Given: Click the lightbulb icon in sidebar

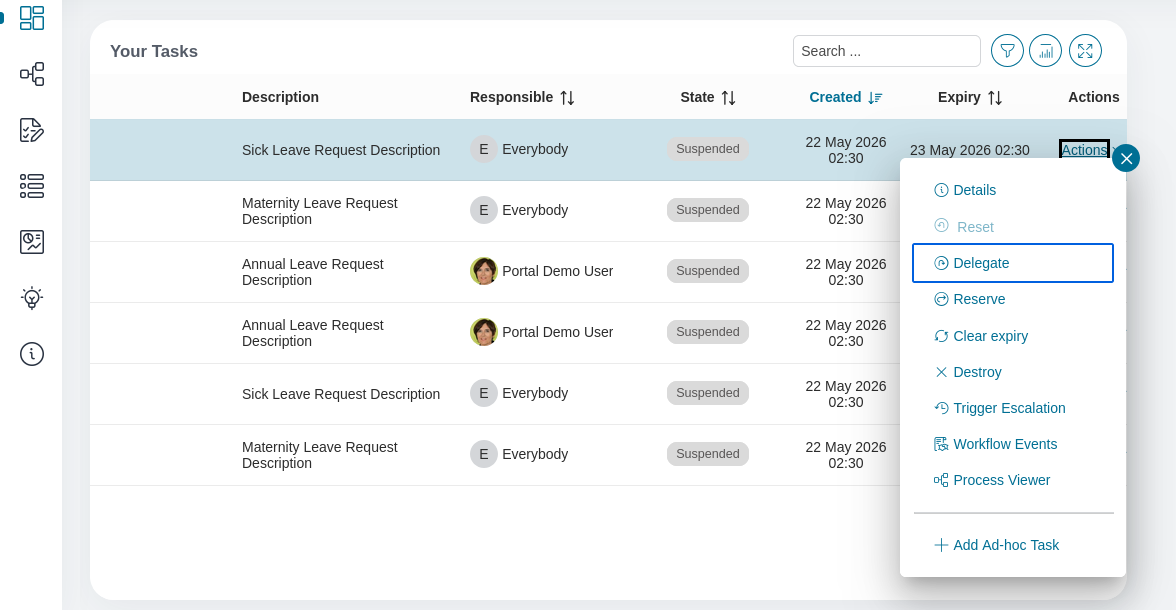Looking at the screenshot, I should click(x=32, y=298).
